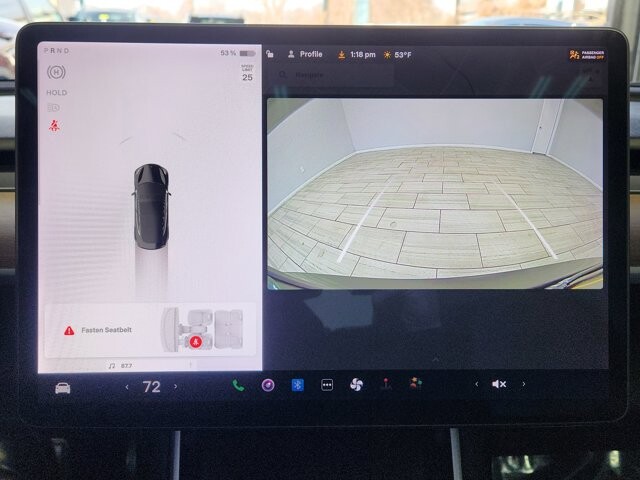Tap the Fasten Seatbelt alert card
Screen dimensions: 640x480
[x=150, y=330]
